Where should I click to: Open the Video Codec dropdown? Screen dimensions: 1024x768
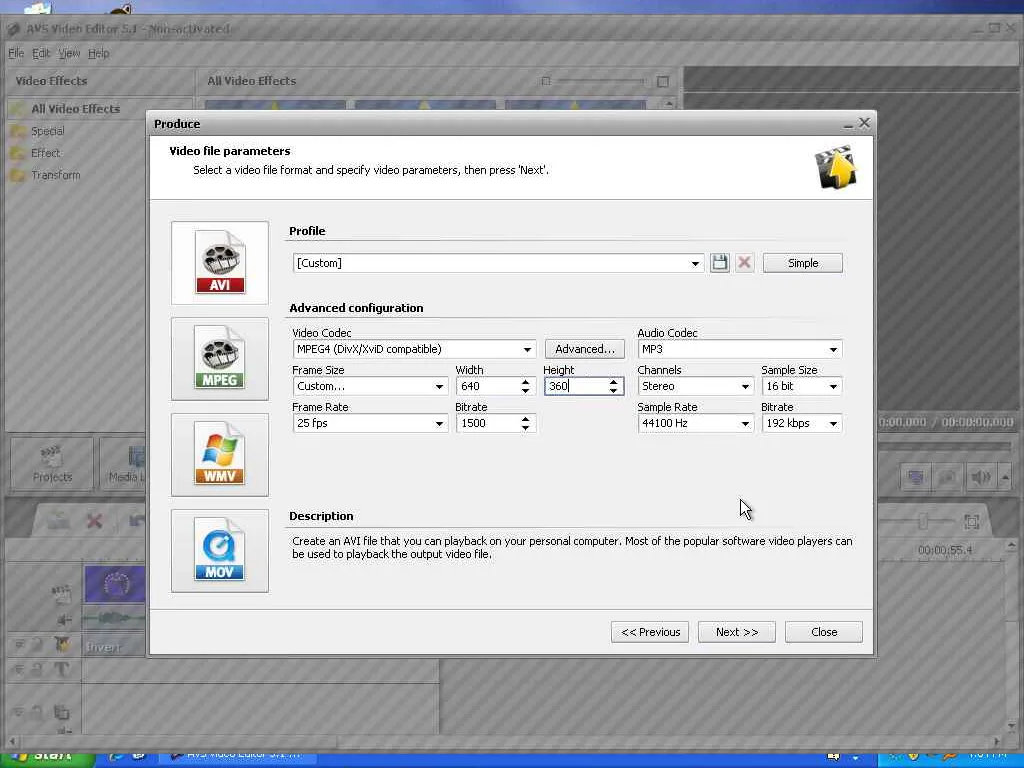414,349
